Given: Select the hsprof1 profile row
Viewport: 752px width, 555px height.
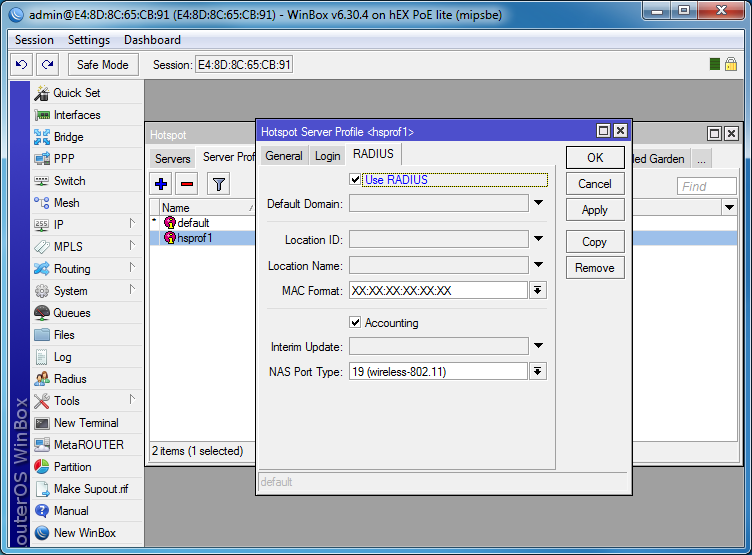Looking at the screenshot, I should (x=202, y=238).
